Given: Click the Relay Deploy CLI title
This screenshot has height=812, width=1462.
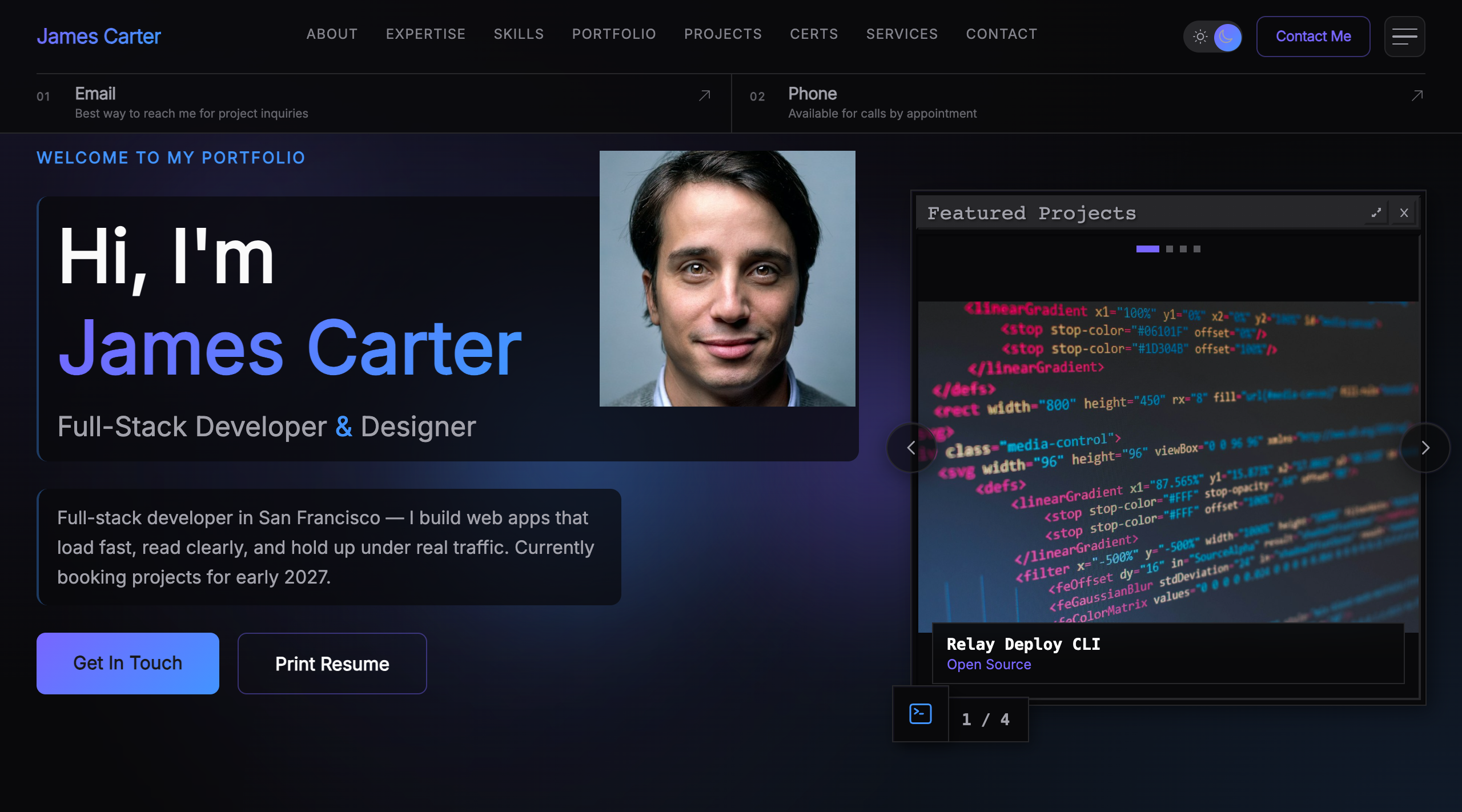Looking at the screenshot, I should [1023, 644].
